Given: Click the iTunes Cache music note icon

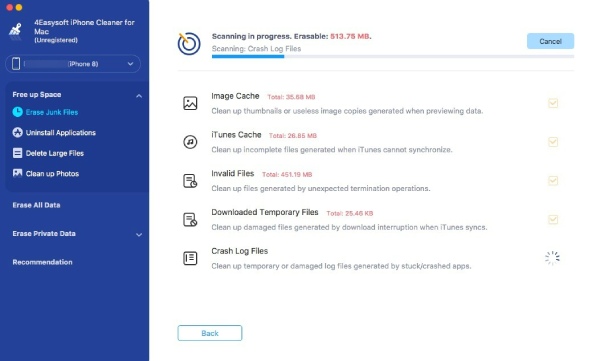Looking at the screenshot, I should point(190,142).
